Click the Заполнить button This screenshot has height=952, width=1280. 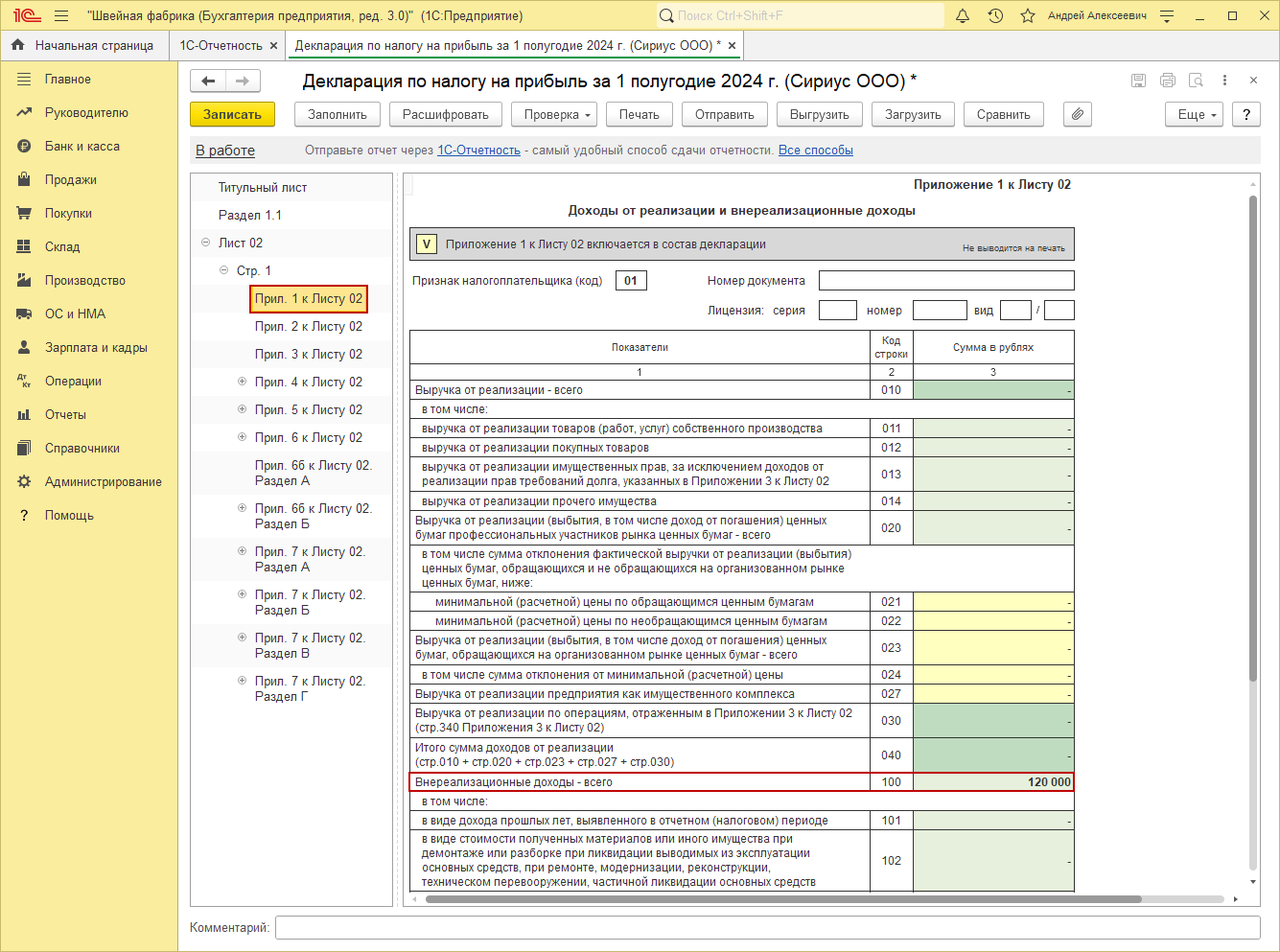tap(337, 114)
